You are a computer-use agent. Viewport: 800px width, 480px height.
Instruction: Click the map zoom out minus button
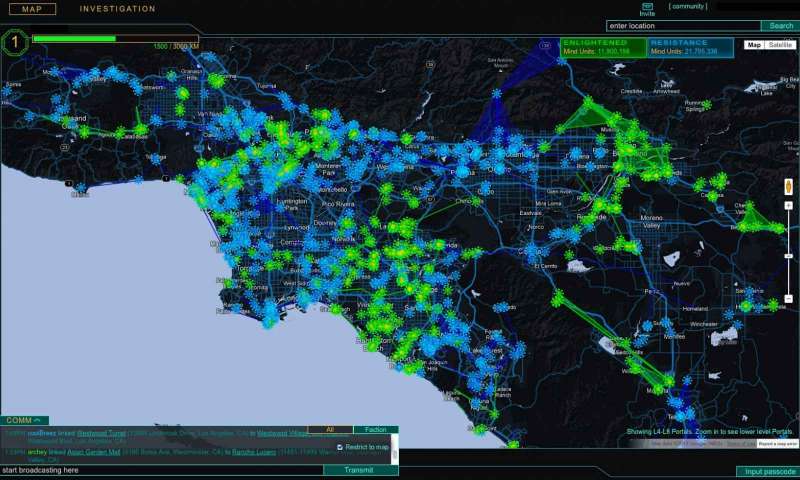click(x=788, y=299)
